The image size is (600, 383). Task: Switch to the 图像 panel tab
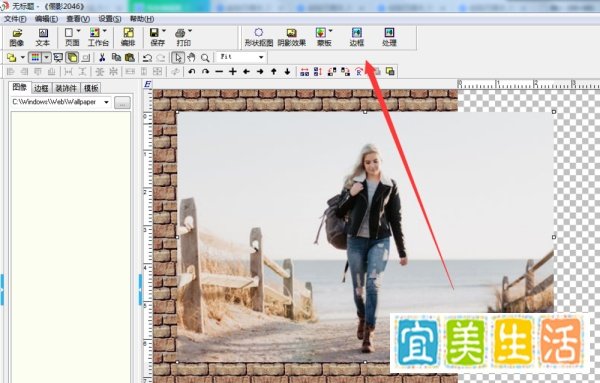click(x=20, y=87)
